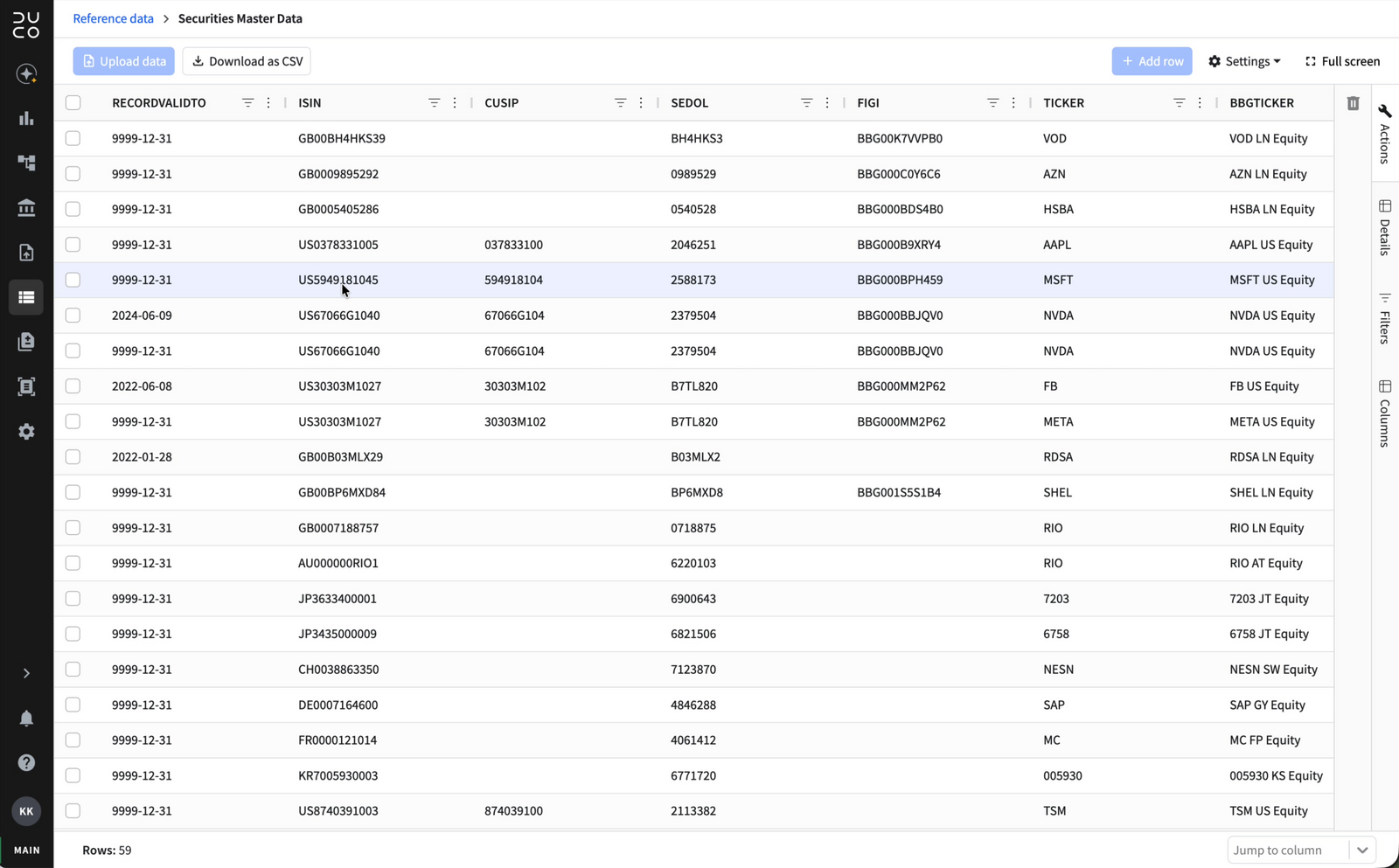Open the Actions side panel tab

(x=1385, y=134)
